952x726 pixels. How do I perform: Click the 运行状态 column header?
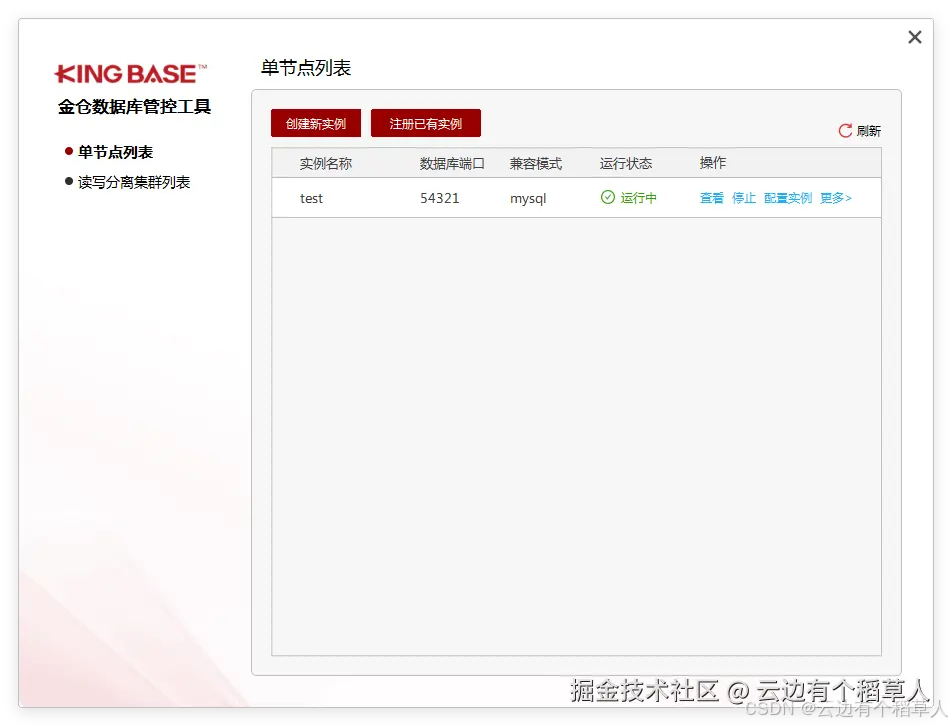[x=625, y=163]
